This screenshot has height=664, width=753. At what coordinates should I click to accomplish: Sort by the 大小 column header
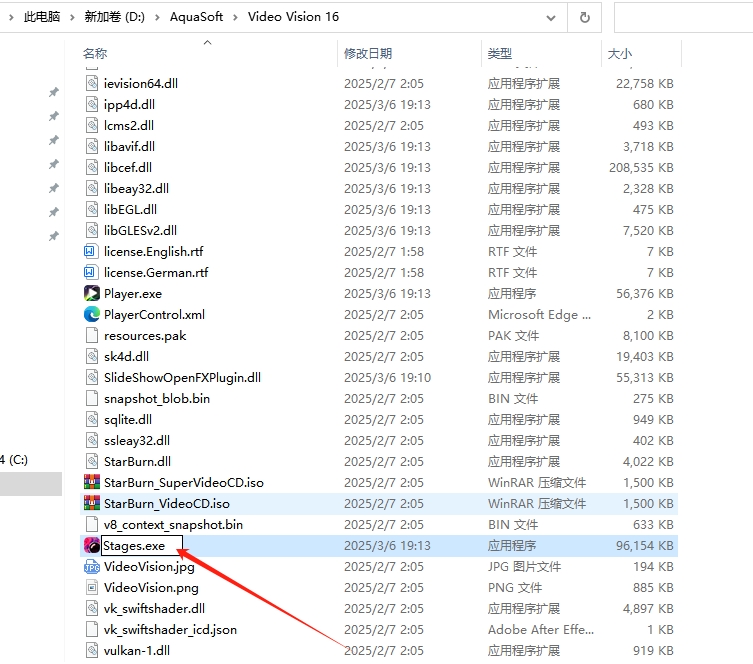pos(619,53)
